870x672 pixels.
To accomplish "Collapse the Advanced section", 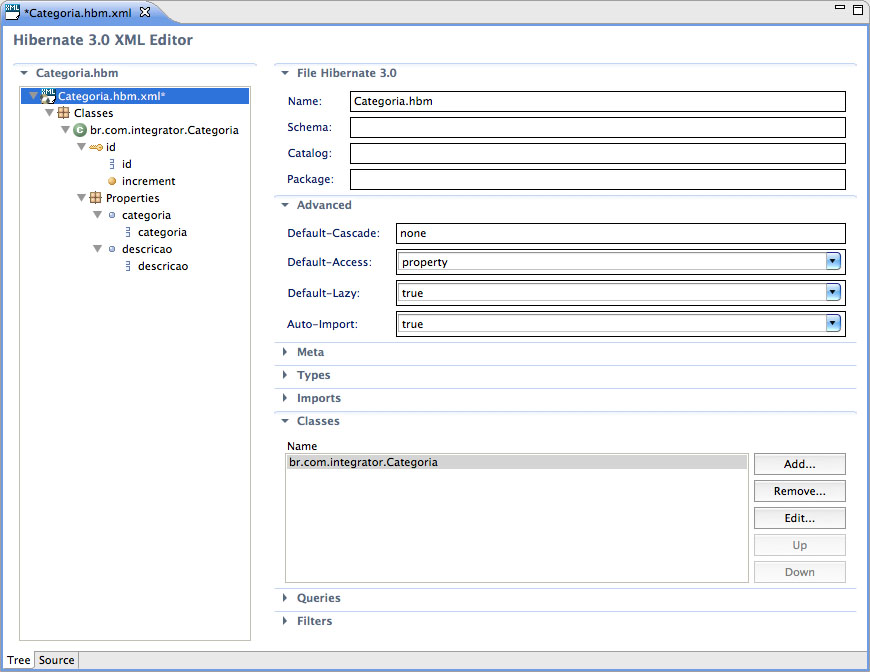I will 285,205.
